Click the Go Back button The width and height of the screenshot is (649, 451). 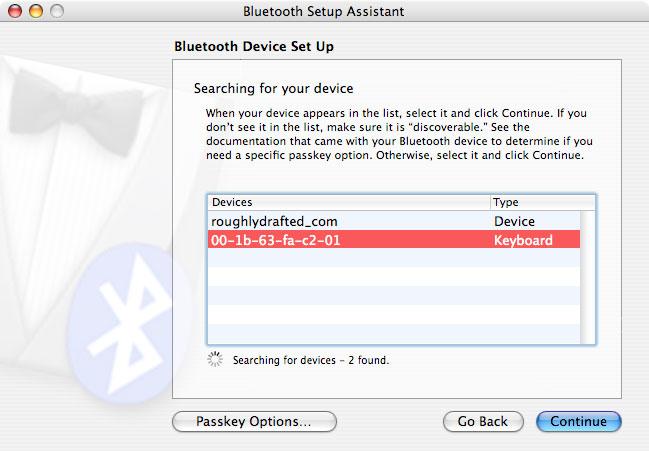coord(483,421)
